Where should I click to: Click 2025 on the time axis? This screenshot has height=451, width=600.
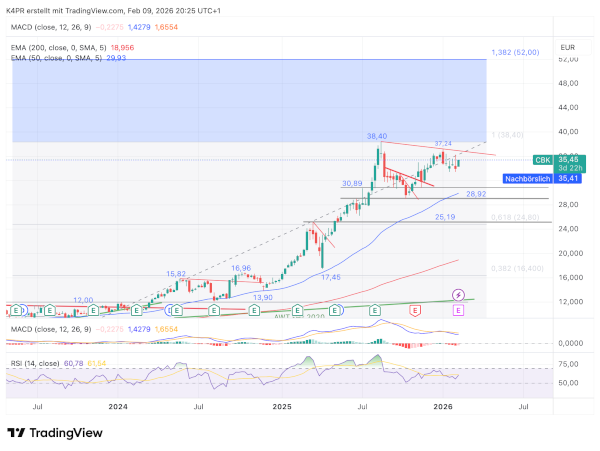[282, 407]
